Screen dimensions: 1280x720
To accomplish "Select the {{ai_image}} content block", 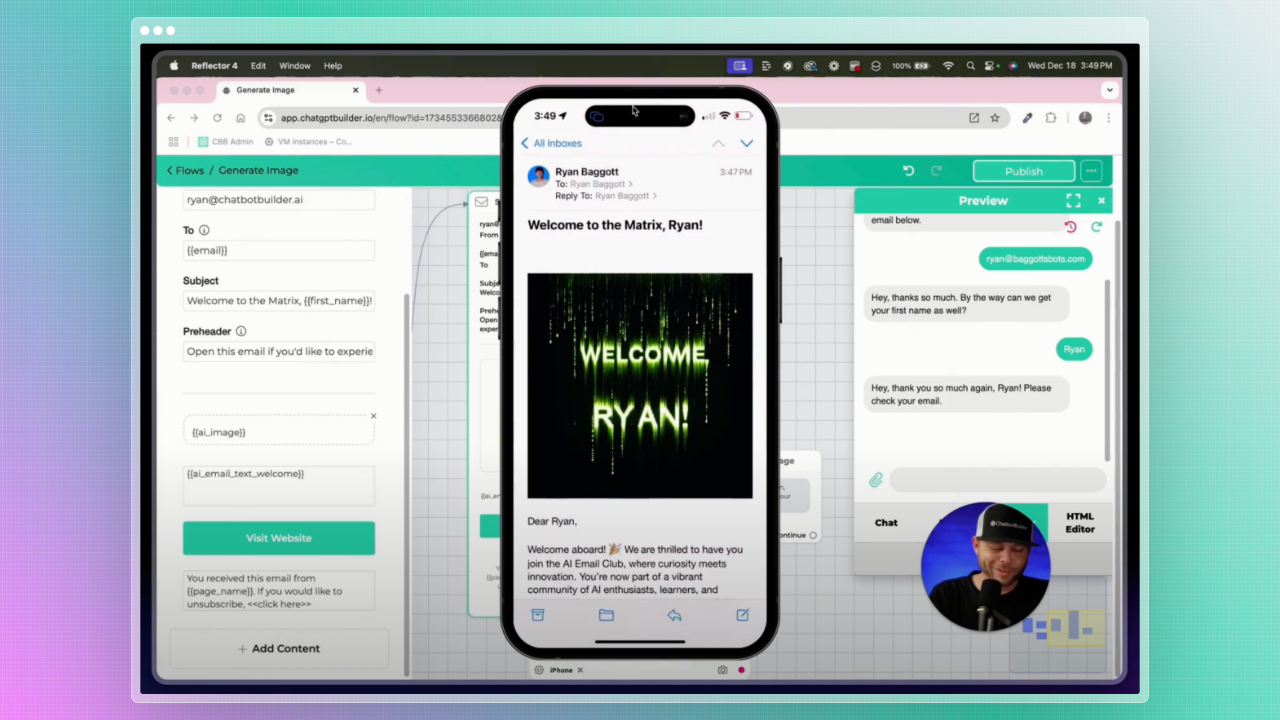I will [279, 431].
